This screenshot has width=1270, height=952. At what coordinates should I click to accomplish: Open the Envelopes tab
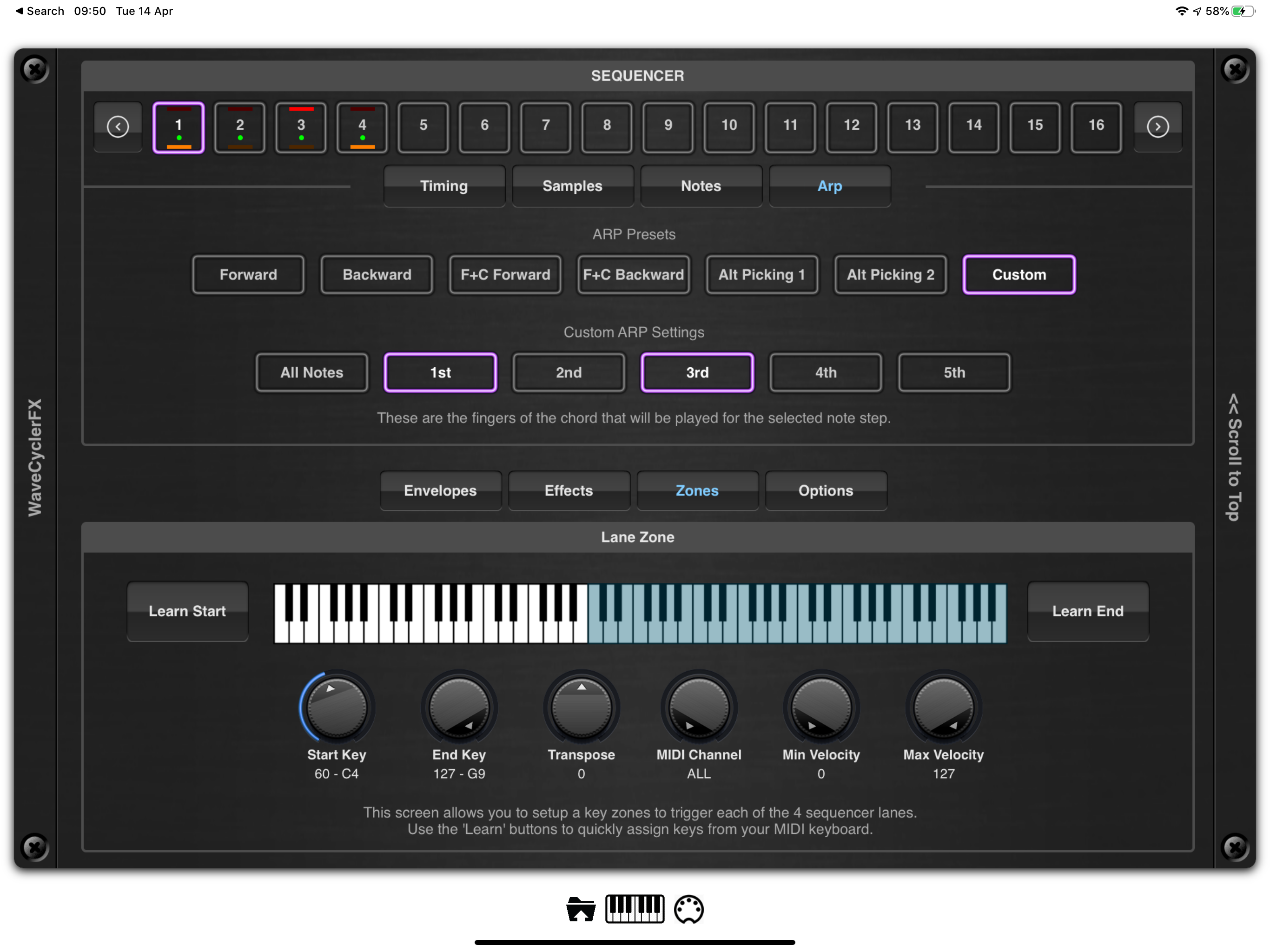tap(440, 490)
